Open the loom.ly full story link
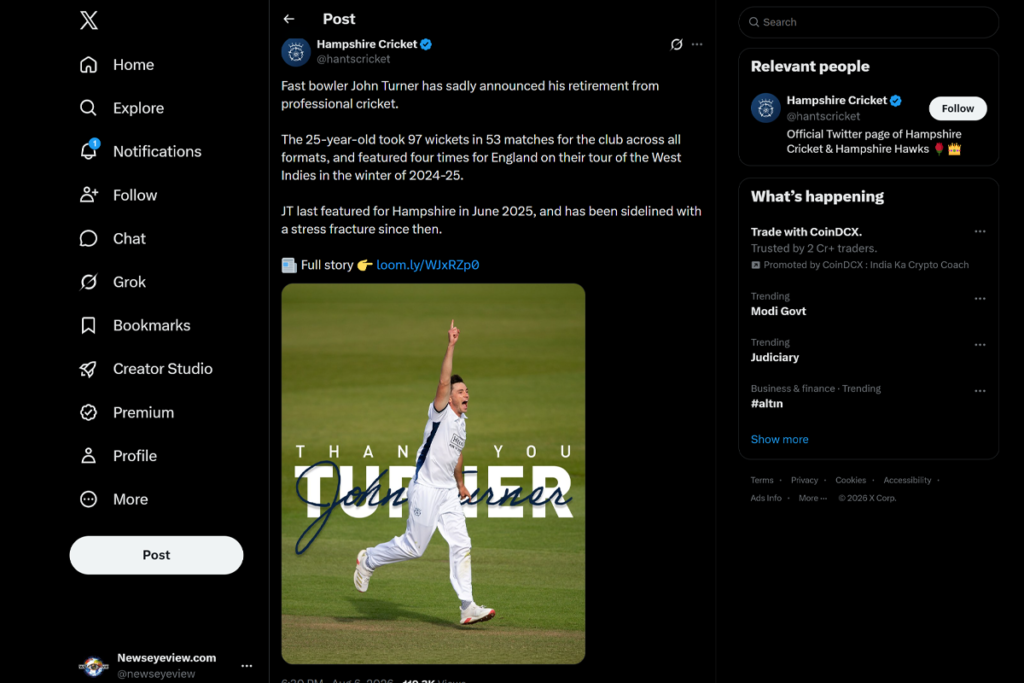This screenshot has height=683, width=1024. tap(427, 264)
